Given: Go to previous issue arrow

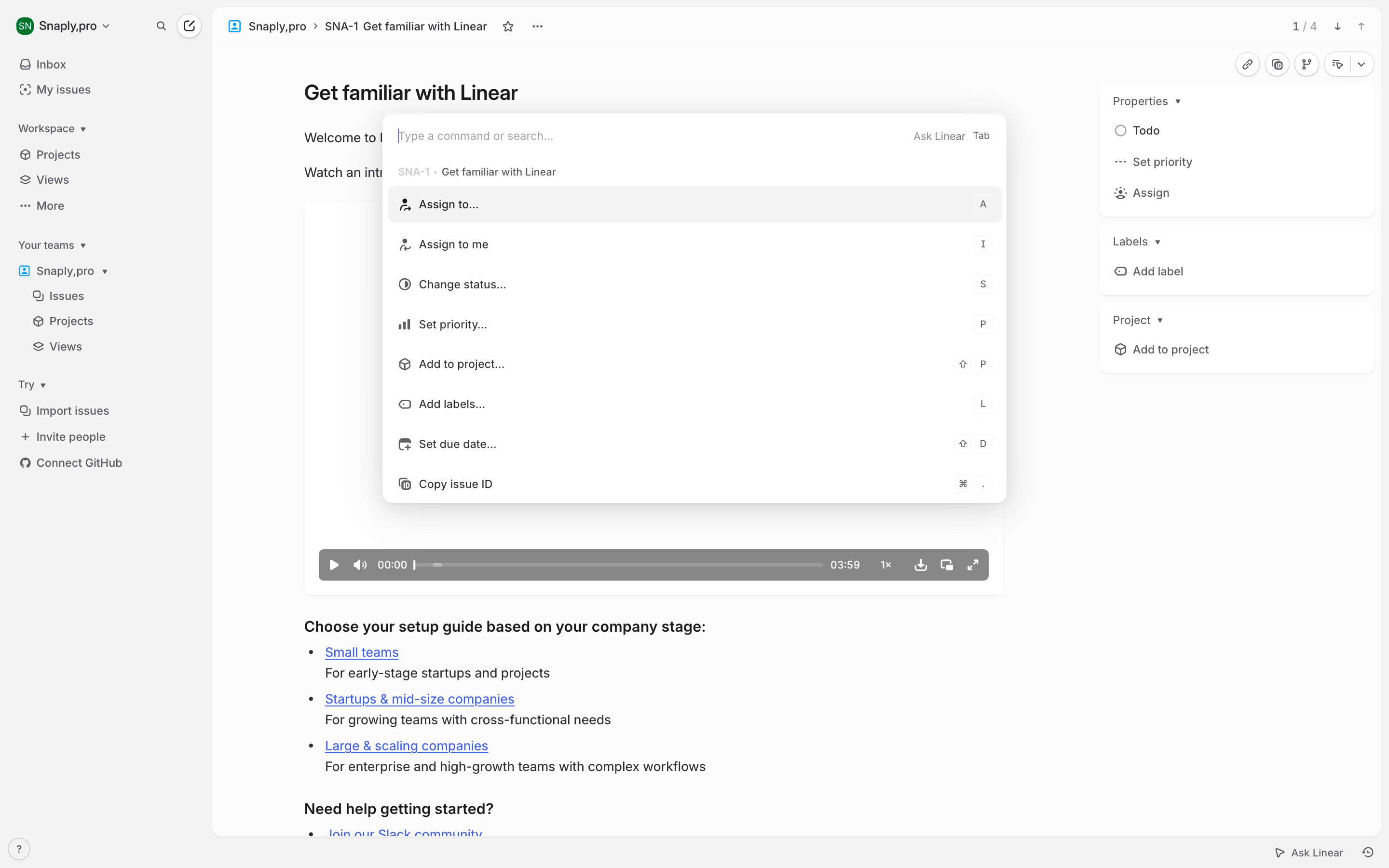Looking at the screenshot, I should coord(1361,27).
